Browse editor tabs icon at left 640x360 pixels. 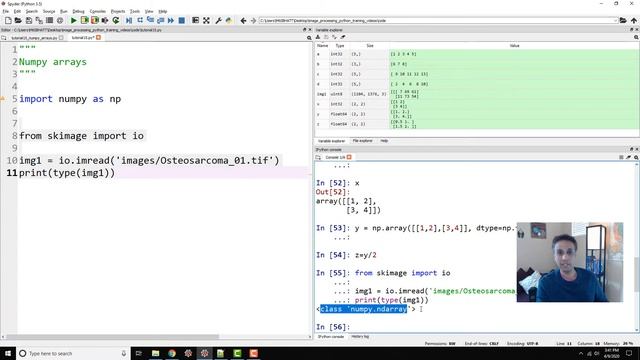pyautogui.click(x=4, y=38)
